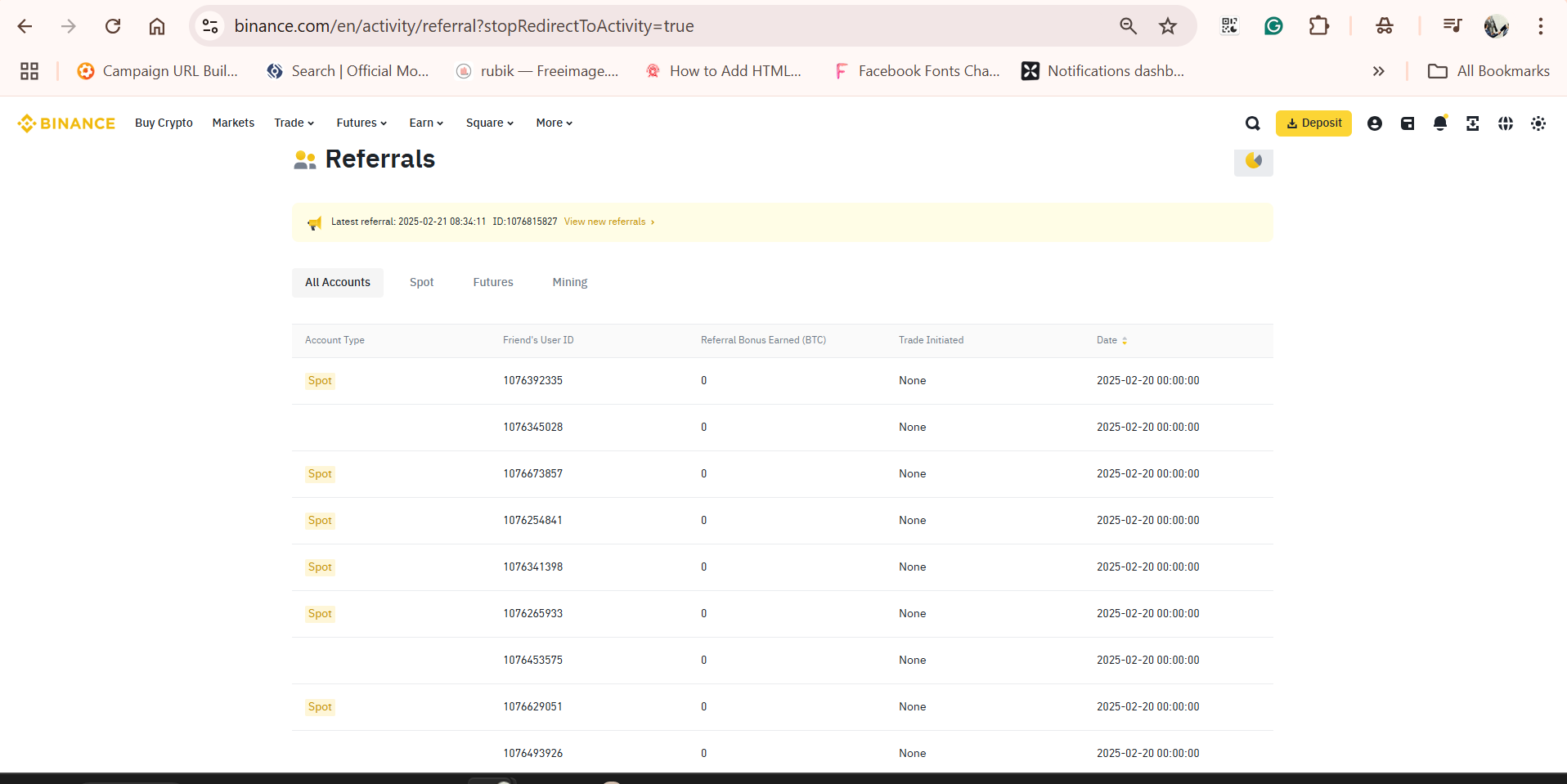Open Campaign URL Builder bookmark

157,71
